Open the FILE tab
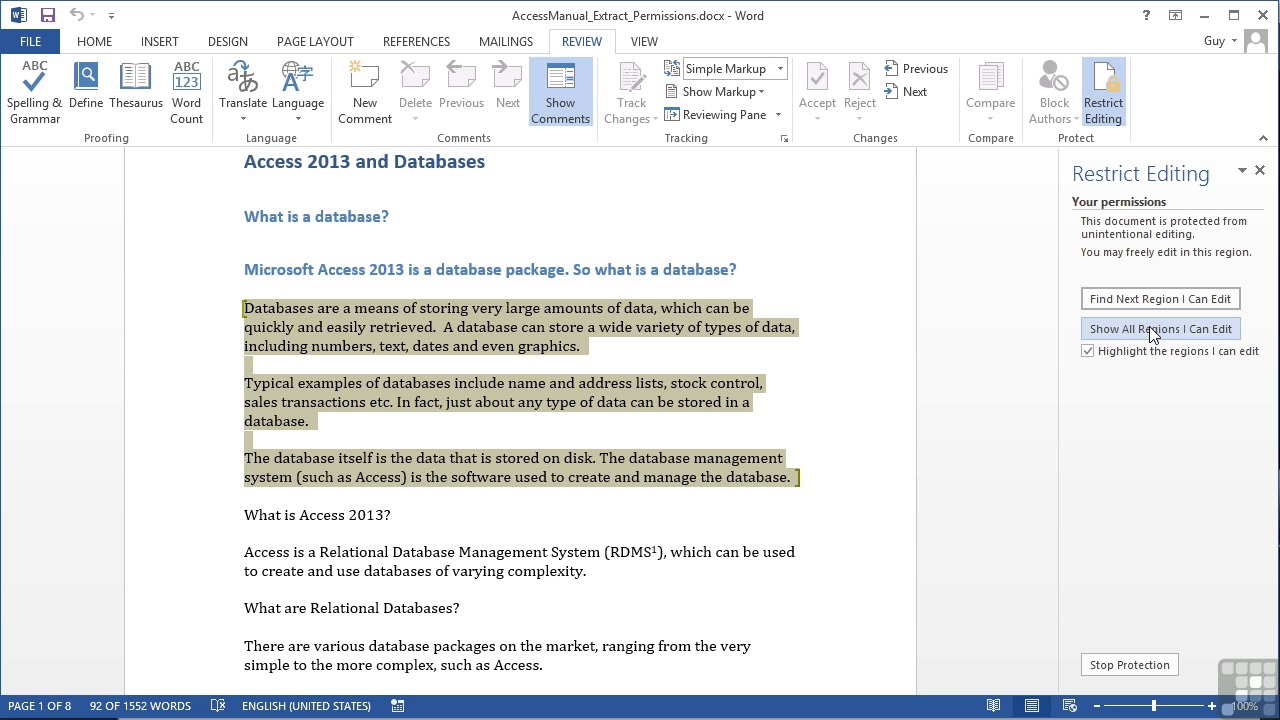Viewport: 1280px width, 720px height. click(30, 41)
